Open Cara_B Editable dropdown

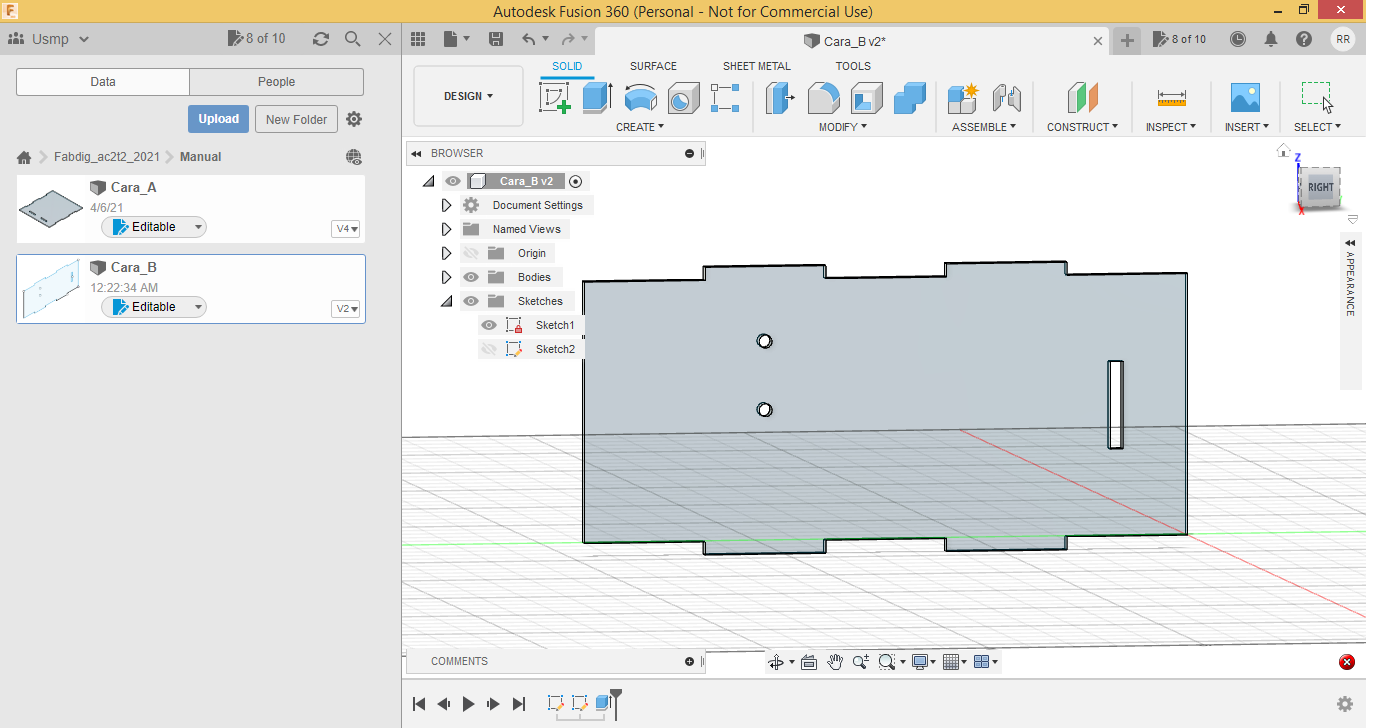tap(154, 307)
